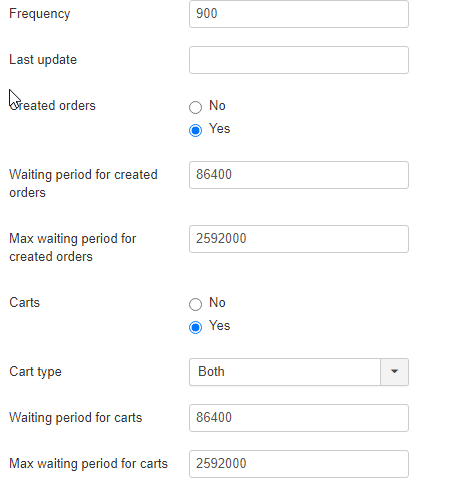Choose No radio for Carts

pyautogui.click(x=195, y=304)
